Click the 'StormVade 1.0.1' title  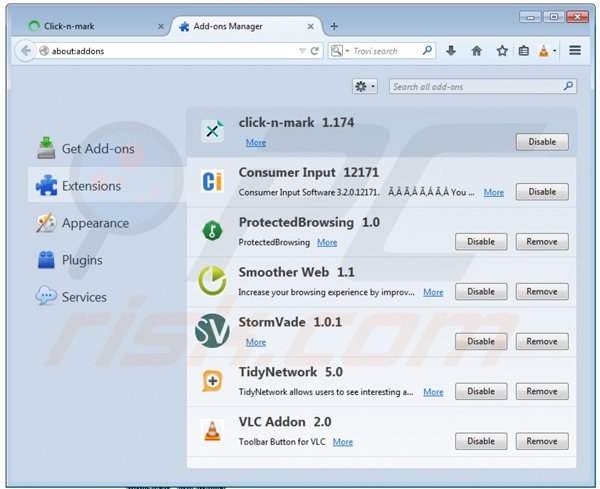[290, 322]
